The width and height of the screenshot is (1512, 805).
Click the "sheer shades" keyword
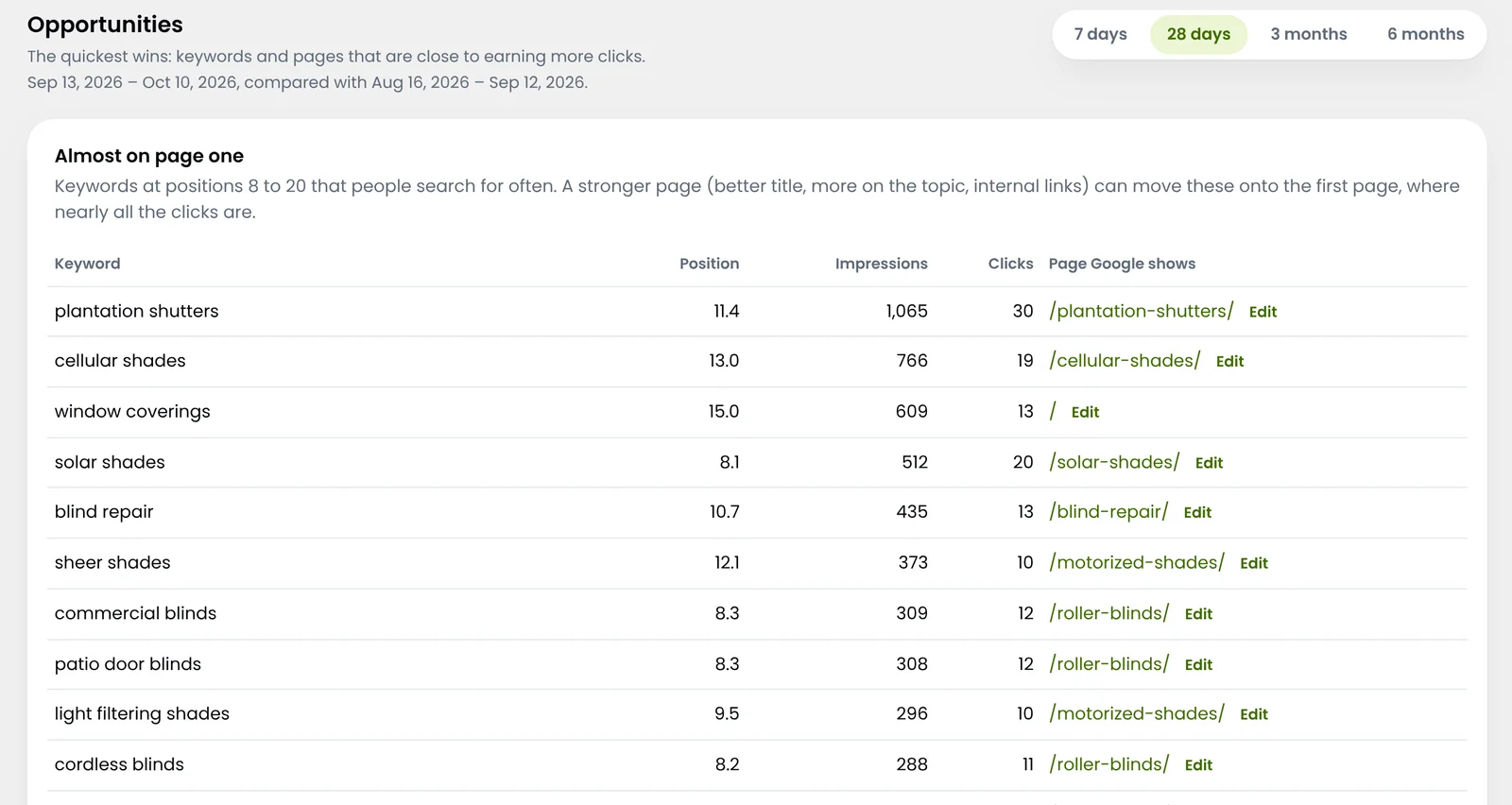click(112, 562)
